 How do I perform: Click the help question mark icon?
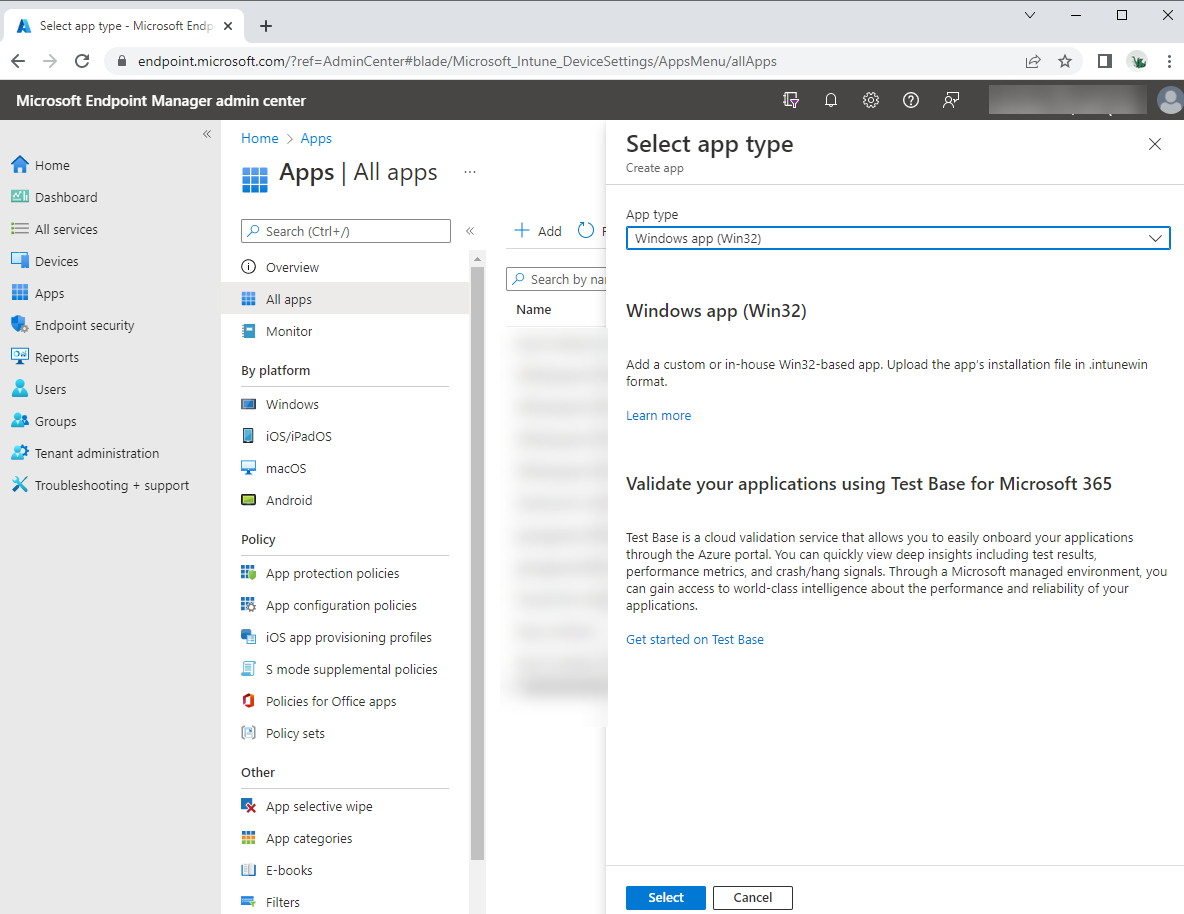click(911, 100)
